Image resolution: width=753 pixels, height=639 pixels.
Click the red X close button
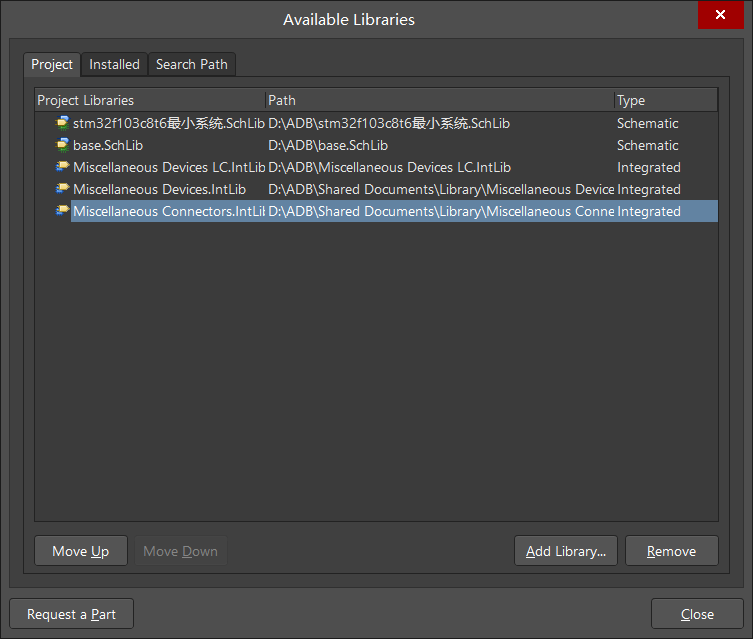click(720, 15)
